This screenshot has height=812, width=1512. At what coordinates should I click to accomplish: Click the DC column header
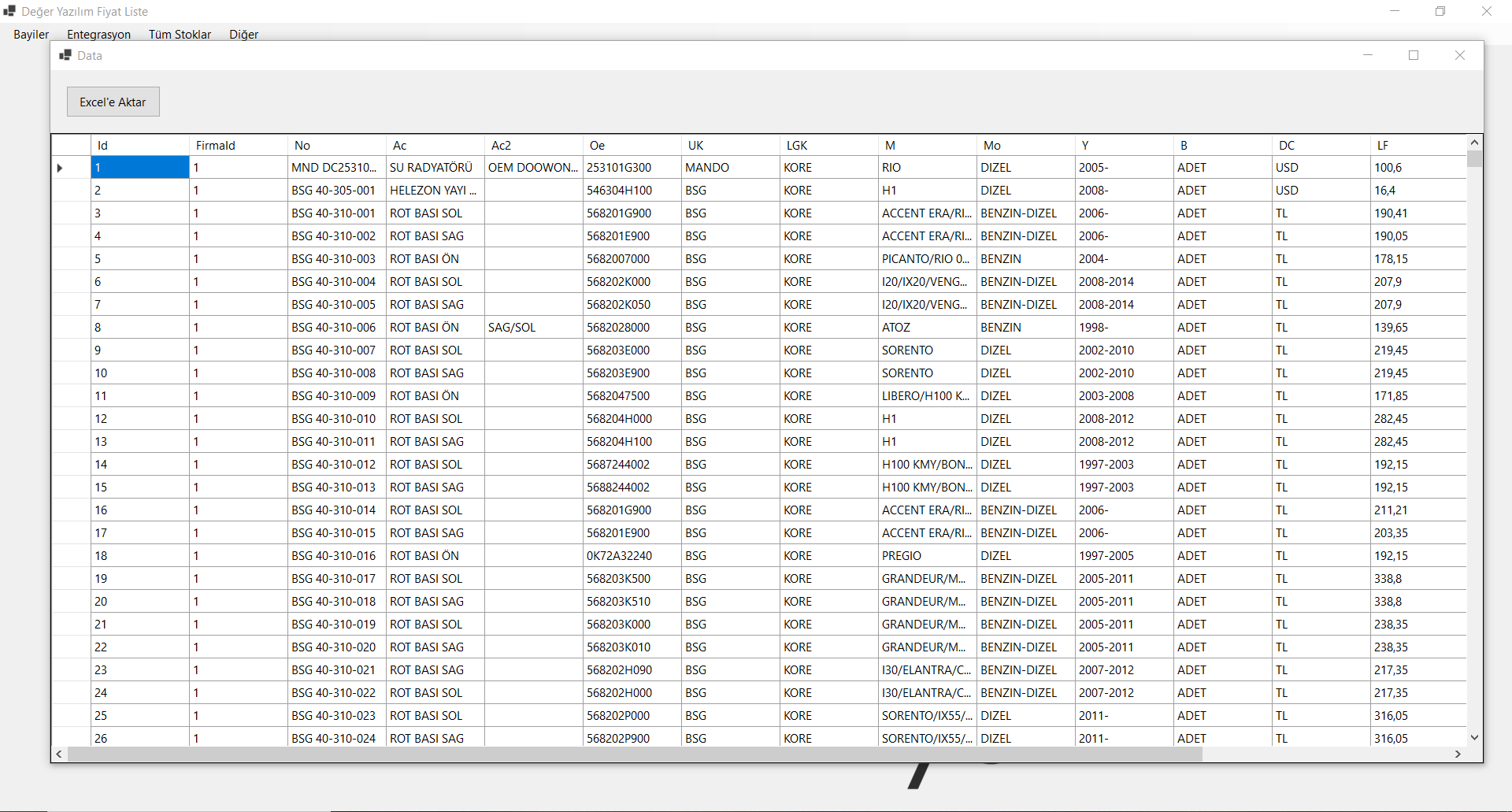pos(1321,145)
